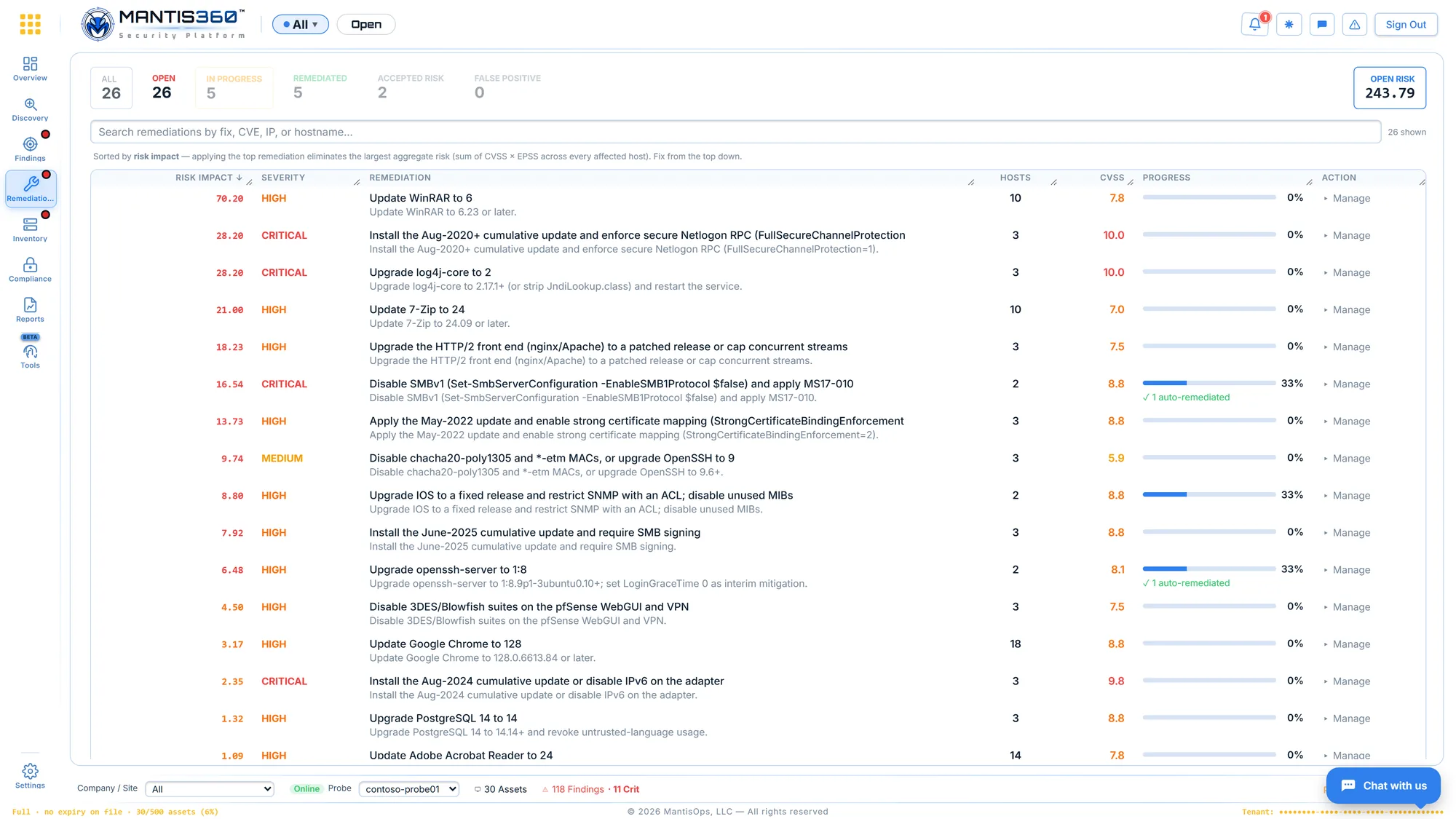Open messages chat icon in header
The image size is (1456, 819).
pos(1322,24)
